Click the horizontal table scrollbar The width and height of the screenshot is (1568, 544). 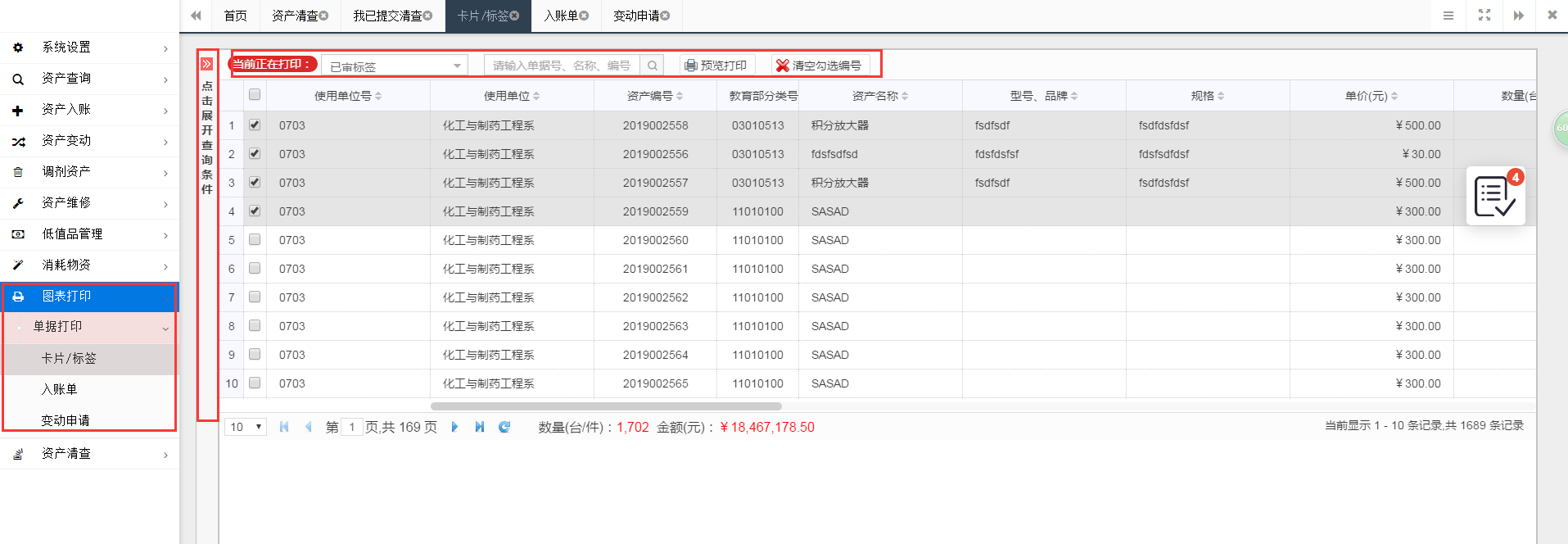click(606, 406)
